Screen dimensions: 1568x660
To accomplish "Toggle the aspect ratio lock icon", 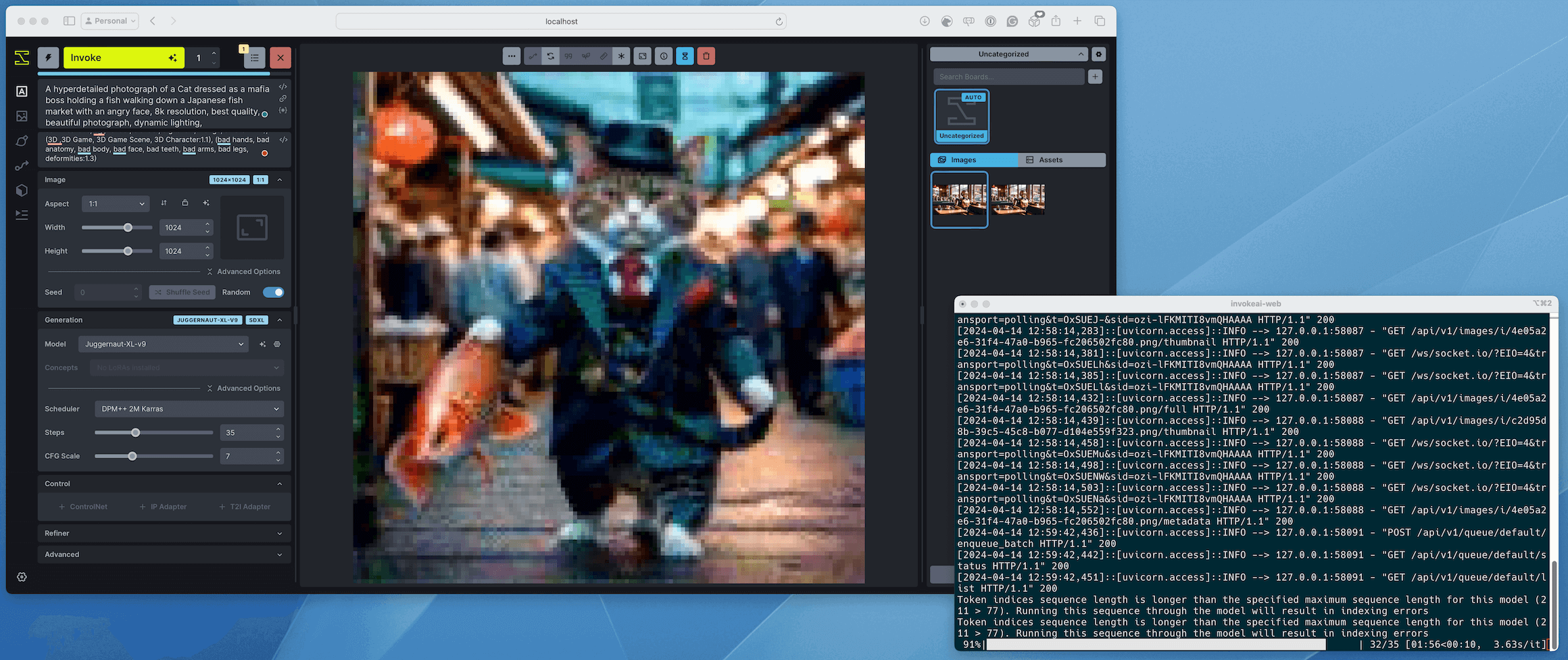I will coord(185,203).
